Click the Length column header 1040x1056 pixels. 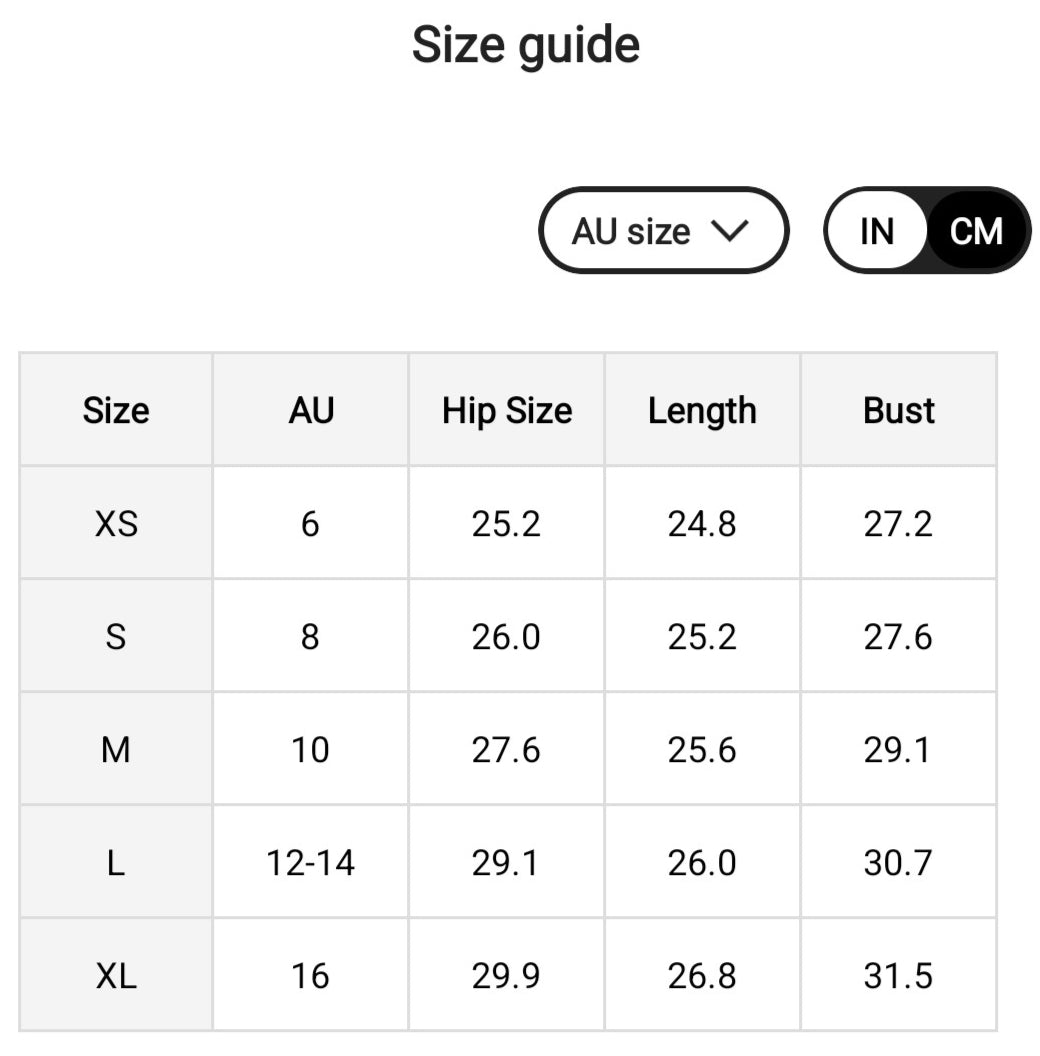(702, 410)
